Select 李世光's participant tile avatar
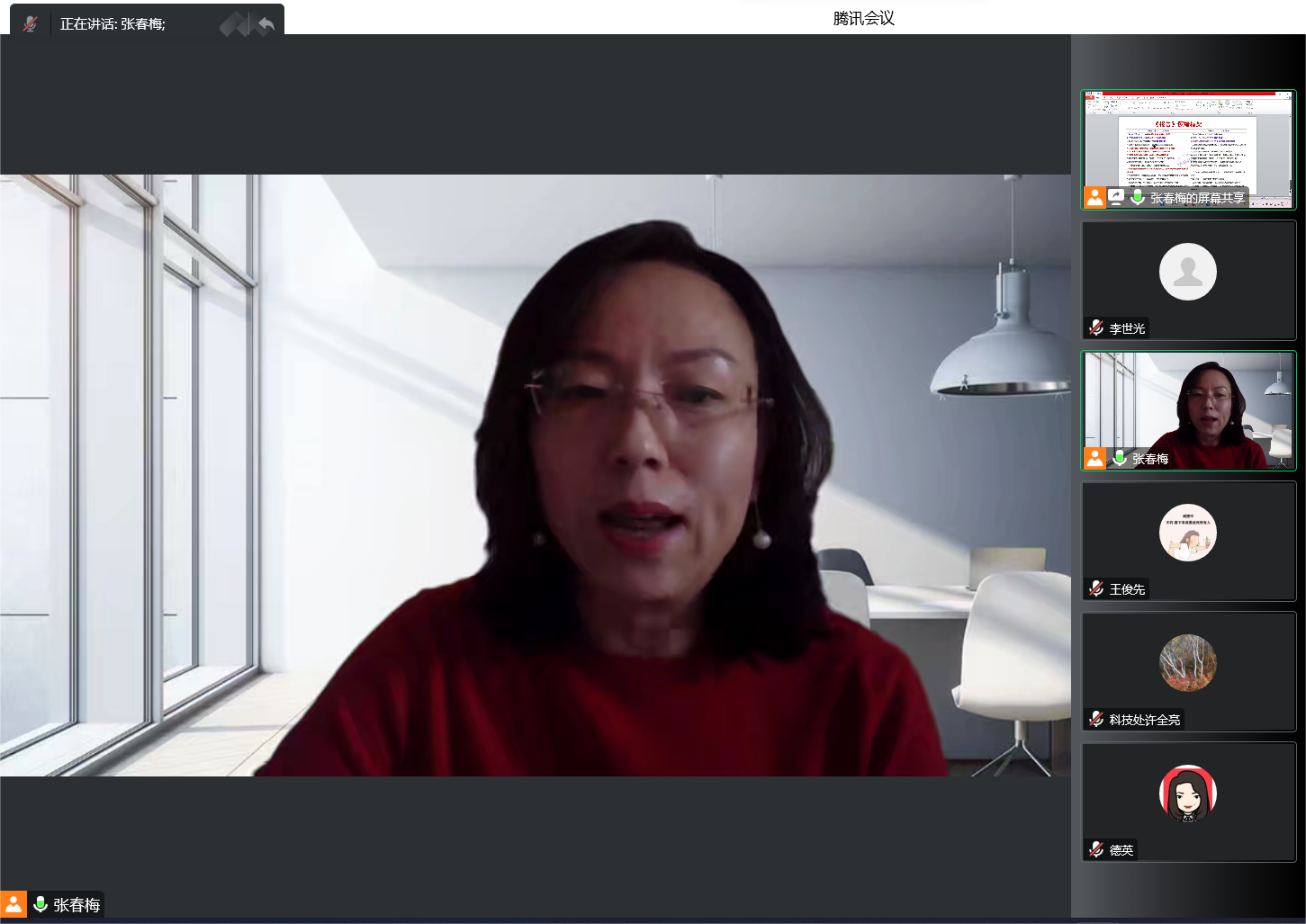 [x=1187, y=272]
